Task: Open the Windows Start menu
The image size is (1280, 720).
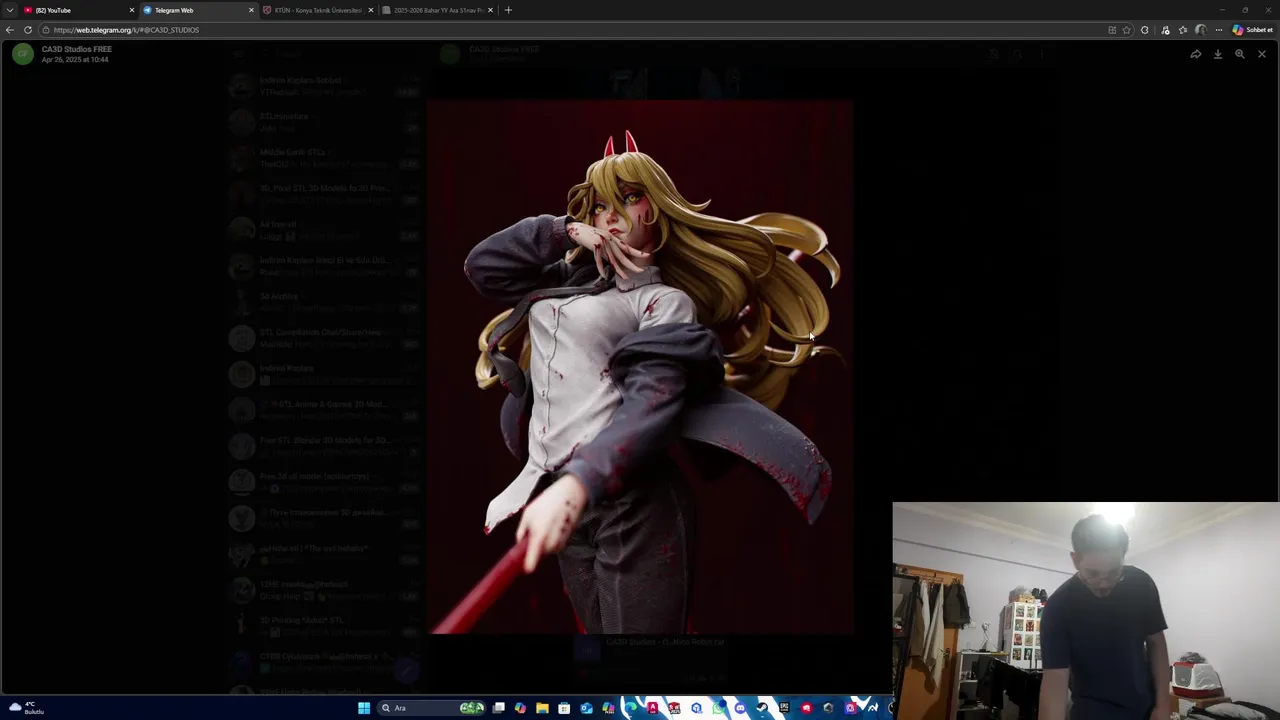Action: point(364,708)
